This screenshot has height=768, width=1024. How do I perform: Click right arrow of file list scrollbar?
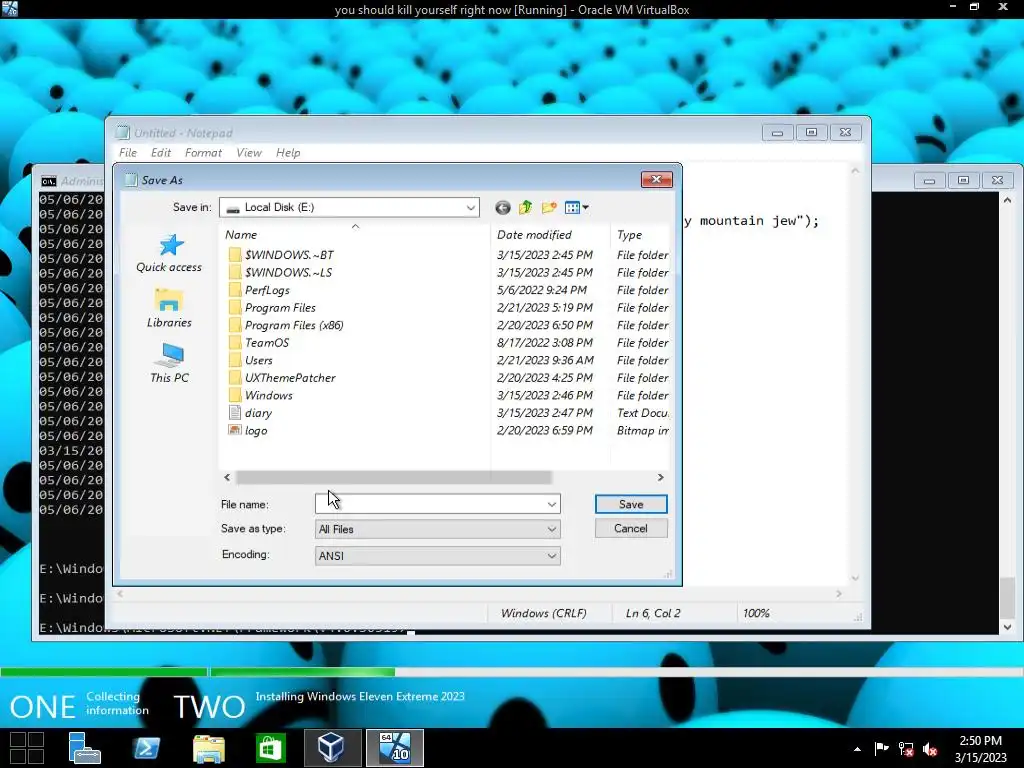click(x=660, y=477)
